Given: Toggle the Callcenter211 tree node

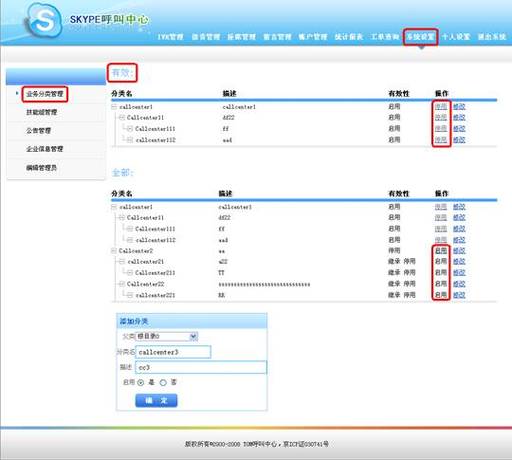Looking at the screenshot, I should point(130,273).
